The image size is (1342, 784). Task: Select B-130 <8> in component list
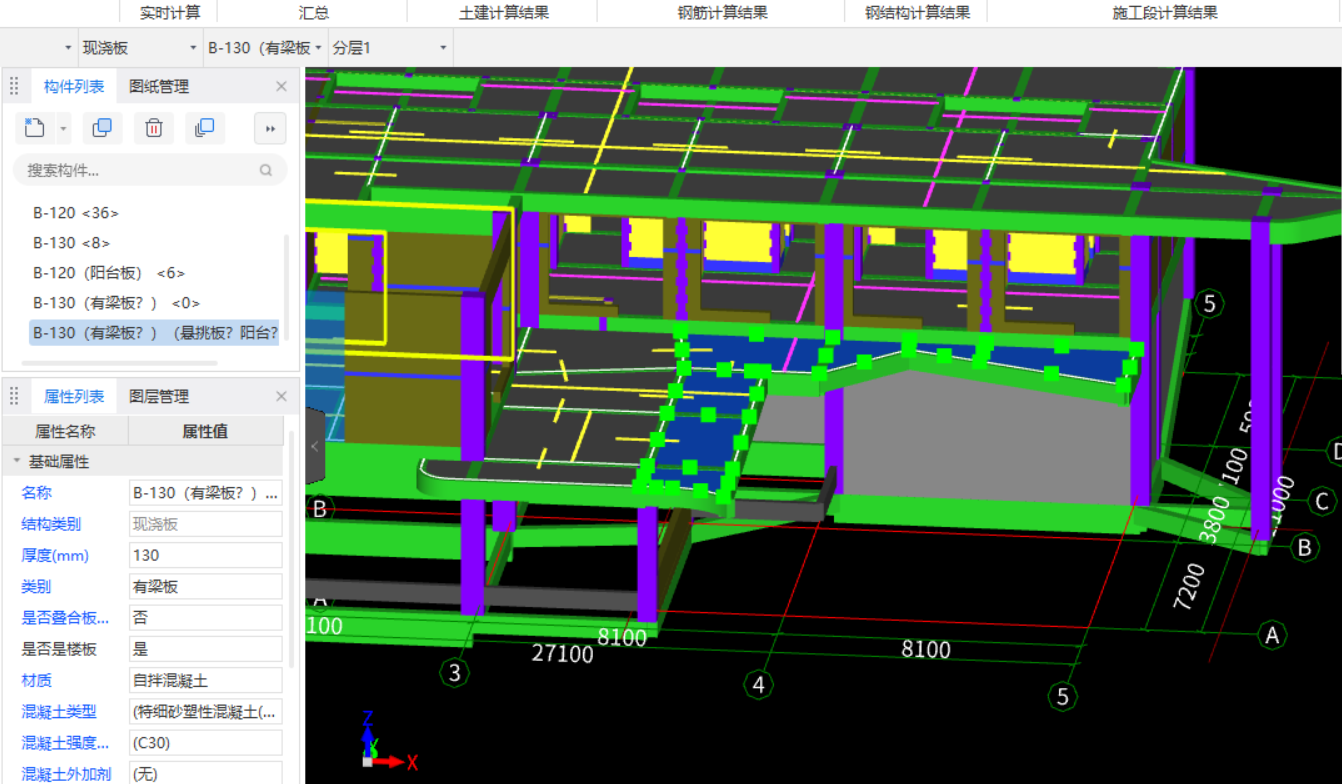[x=72, y=243]
